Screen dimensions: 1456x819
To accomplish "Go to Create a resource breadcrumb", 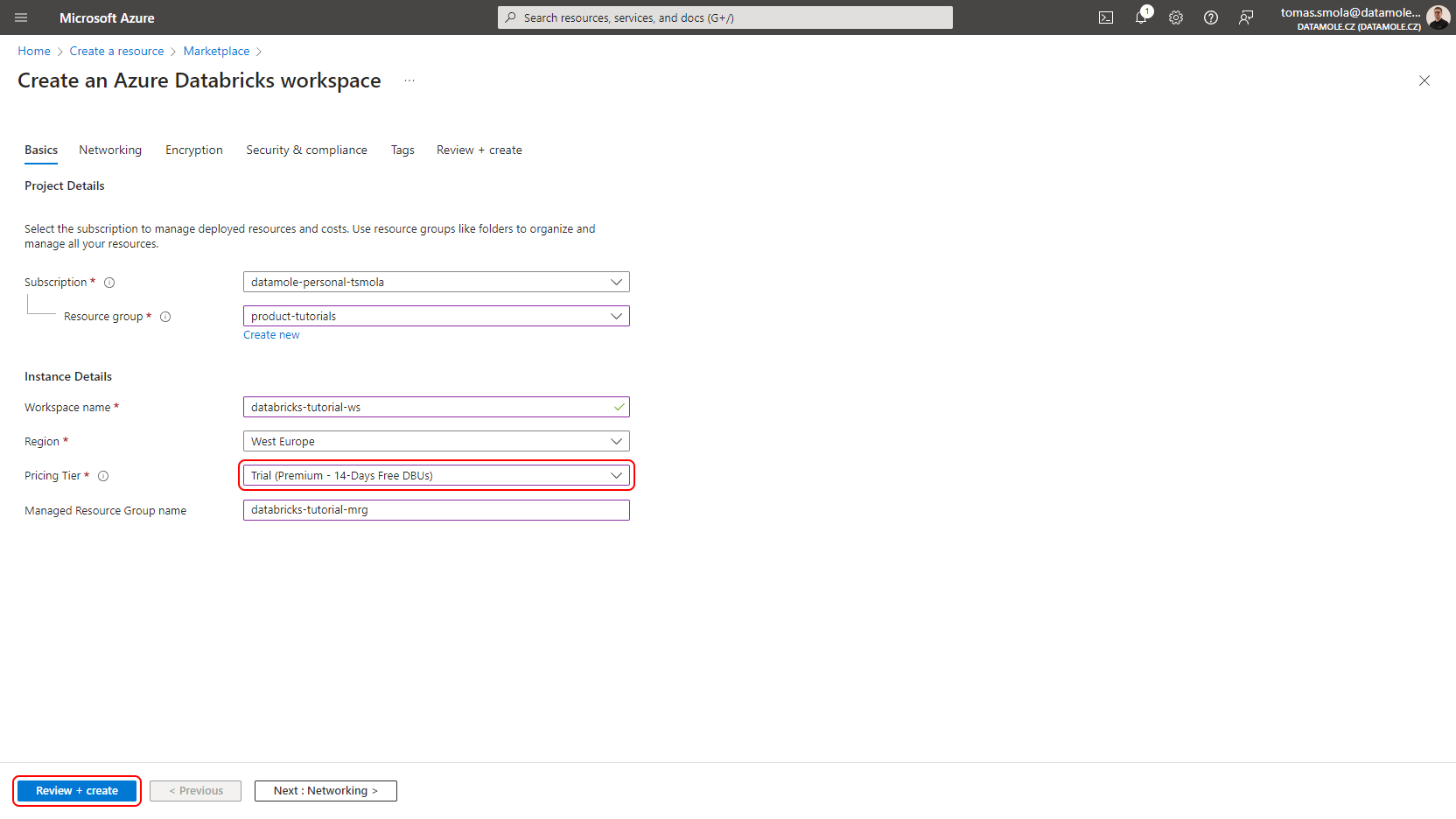I will tap(117, 51).
